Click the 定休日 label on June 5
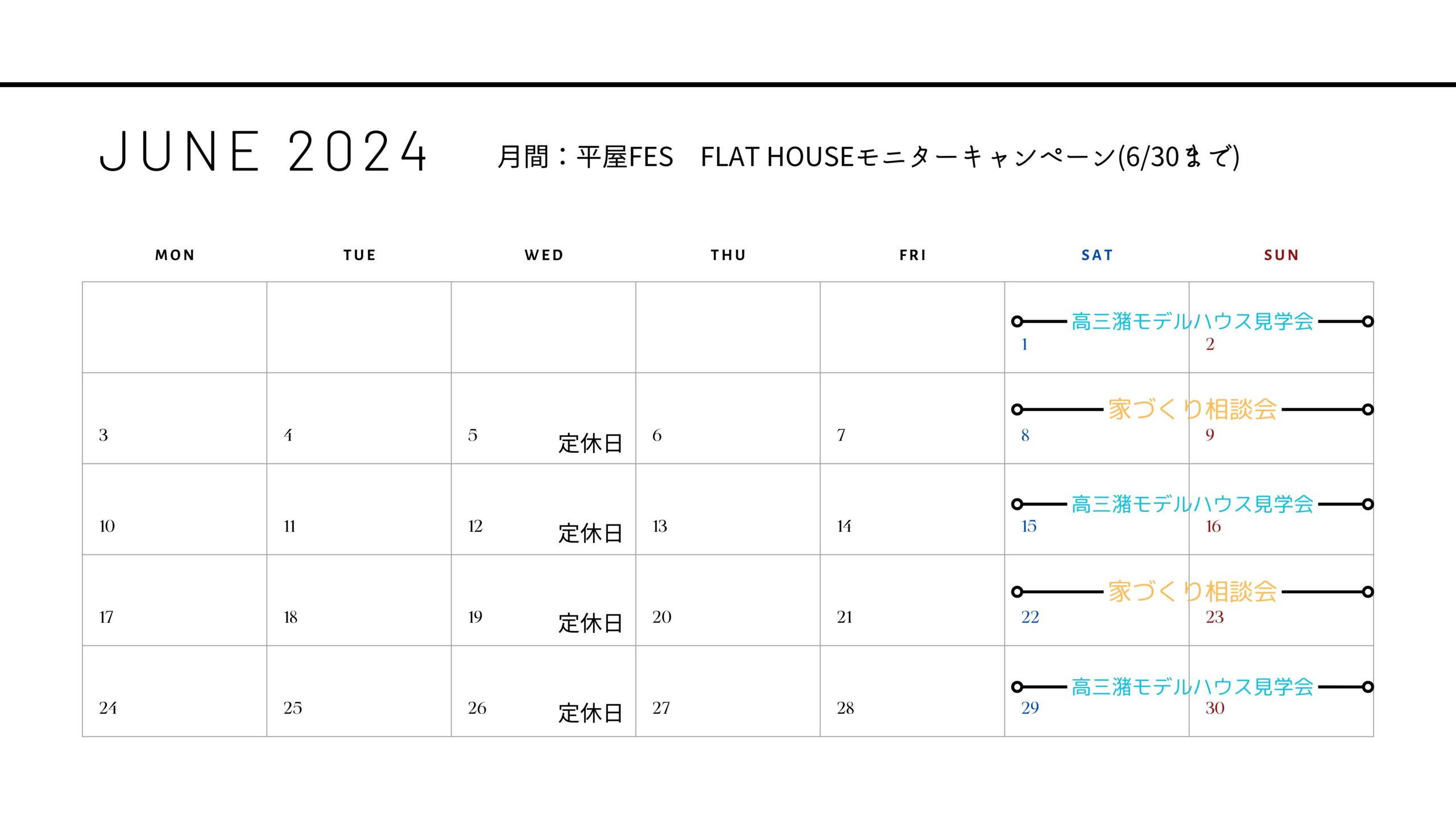 (x=590, y=444)
